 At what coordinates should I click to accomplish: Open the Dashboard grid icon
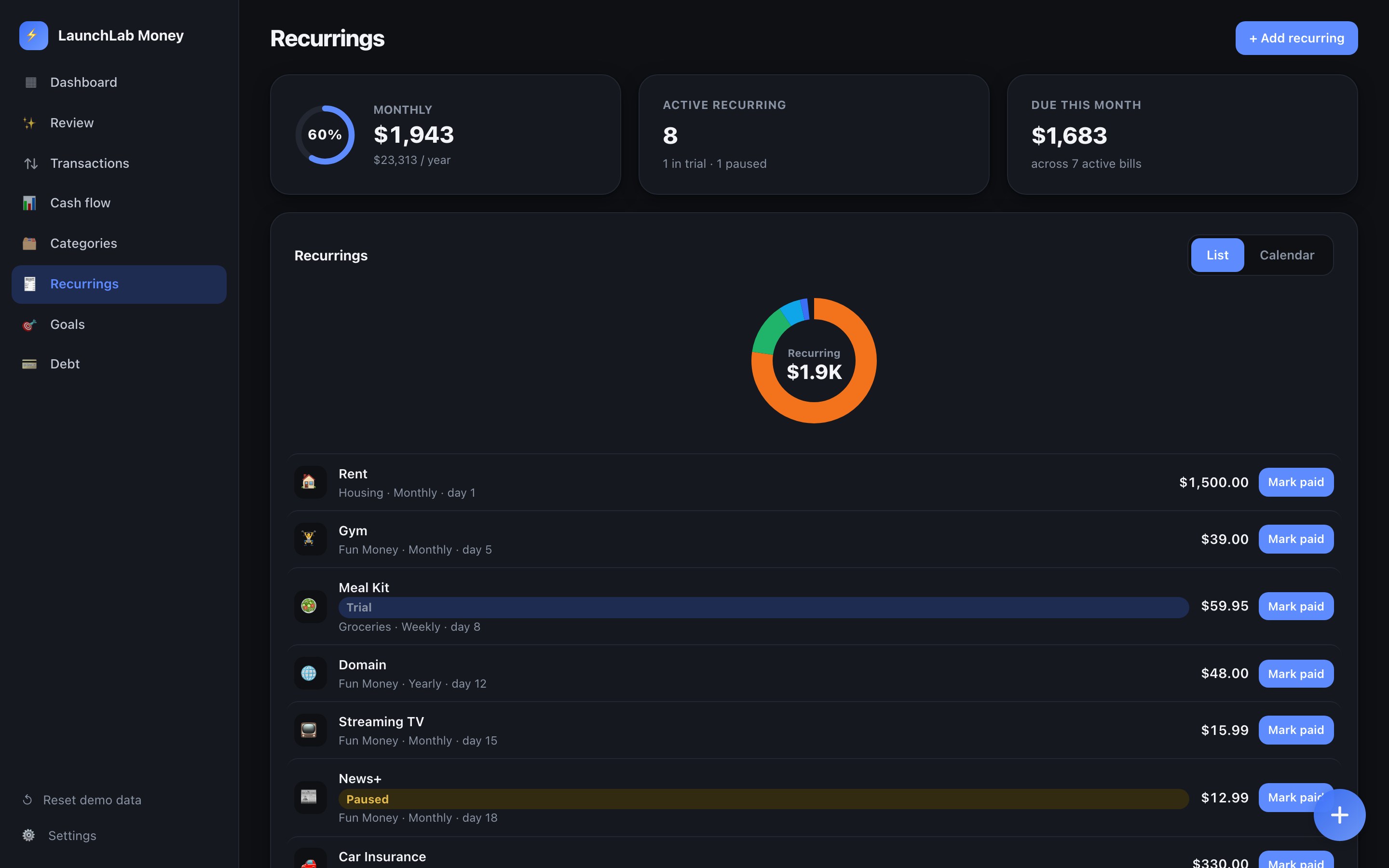(x=30, y=82)
